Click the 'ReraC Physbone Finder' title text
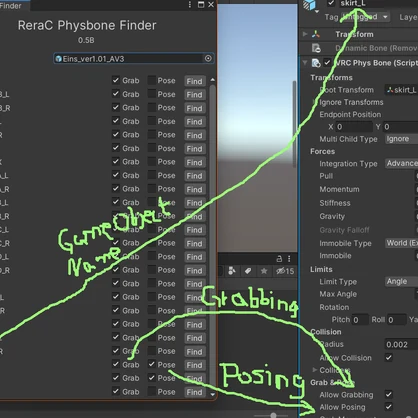Screen dimensions: 418x418 pyautogui.click(x=87, y=25)
